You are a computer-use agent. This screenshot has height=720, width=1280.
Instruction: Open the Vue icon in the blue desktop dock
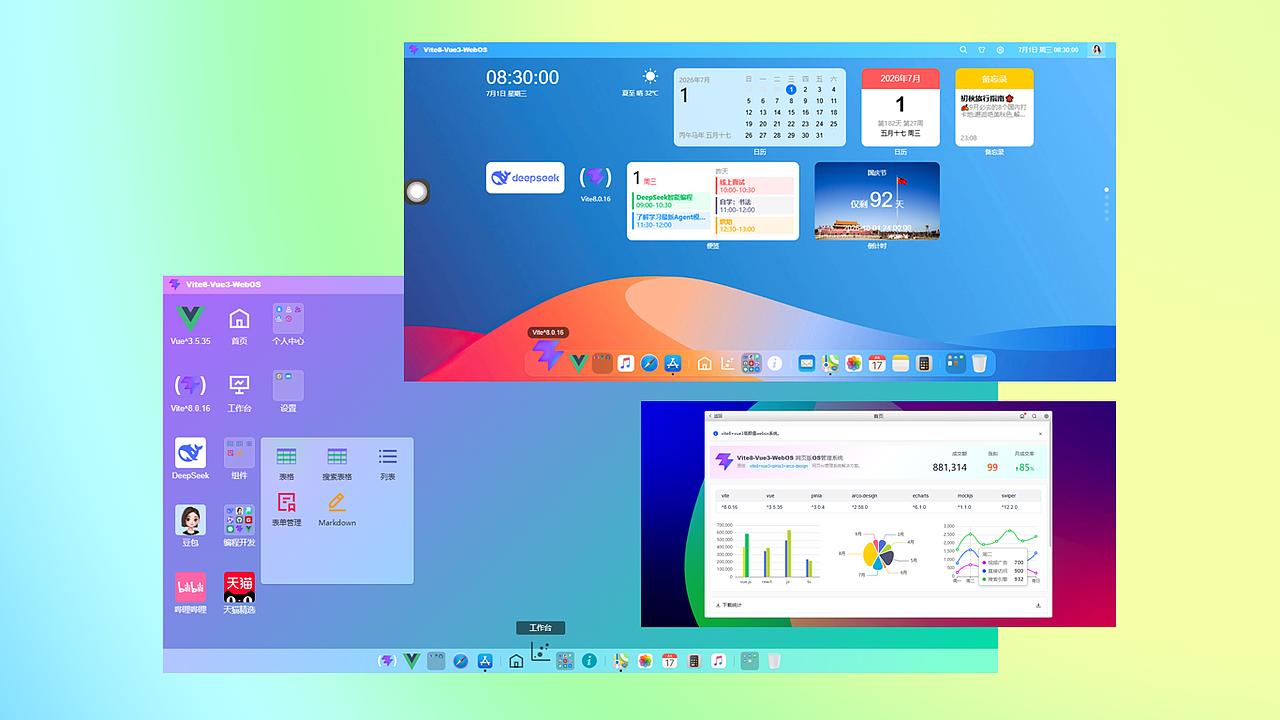(x=578, y=363)
